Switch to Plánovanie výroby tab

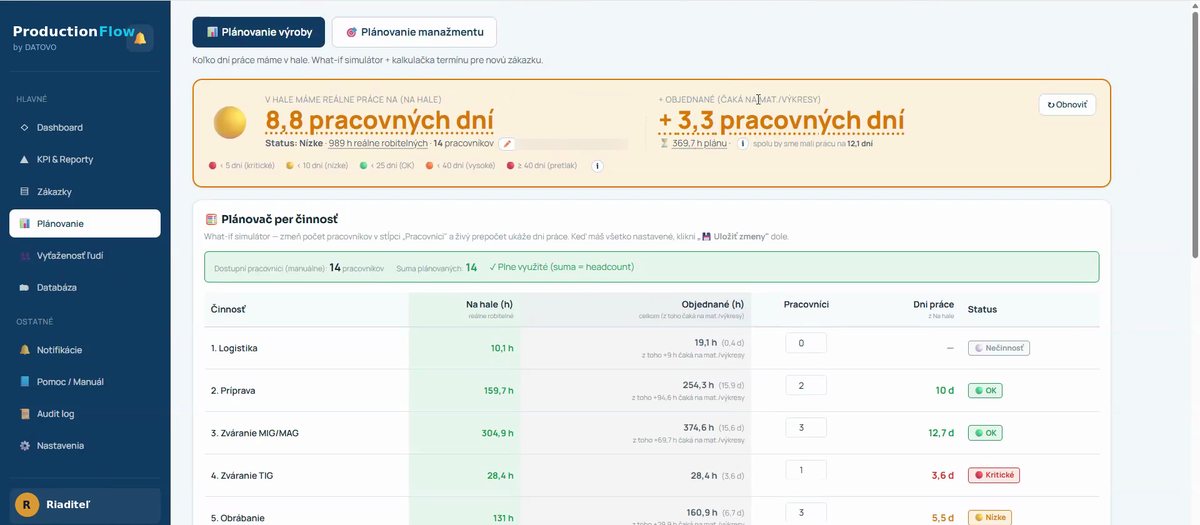259,32
